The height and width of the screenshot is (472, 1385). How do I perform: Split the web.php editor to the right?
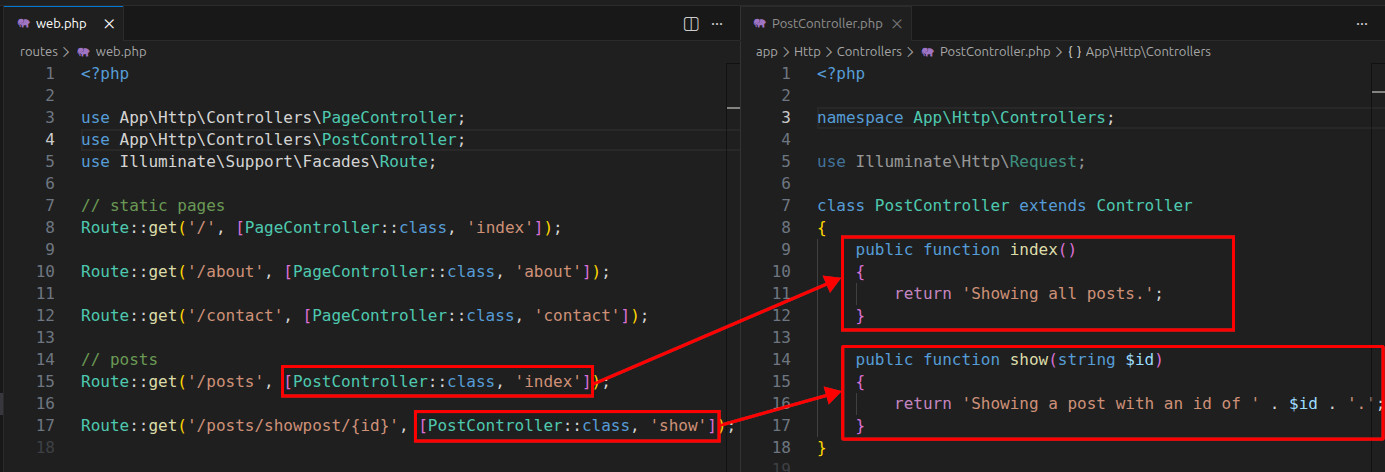point(691,23)
